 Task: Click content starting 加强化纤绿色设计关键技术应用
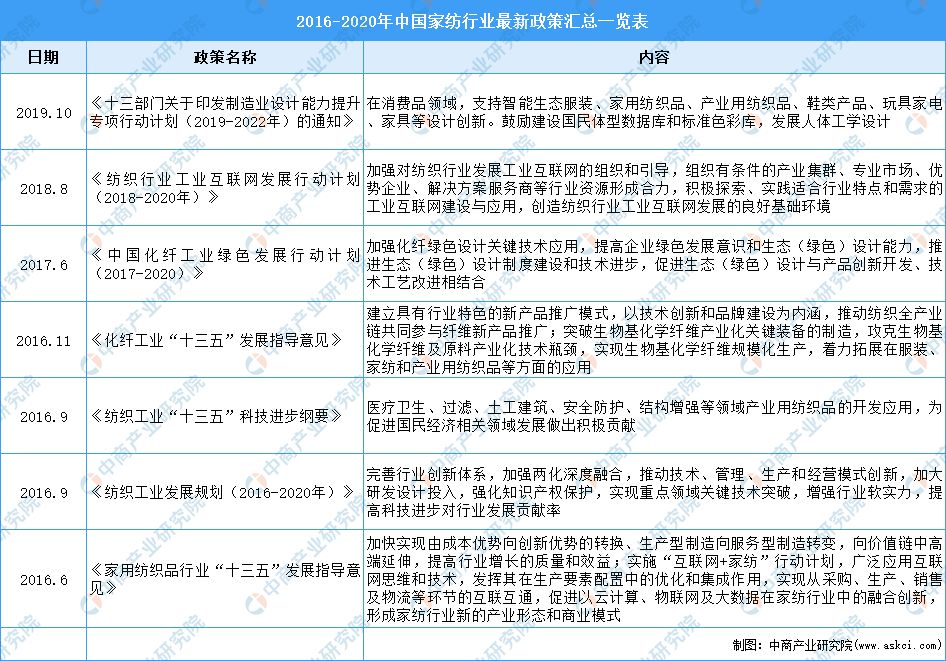click(x=654, y=264)
